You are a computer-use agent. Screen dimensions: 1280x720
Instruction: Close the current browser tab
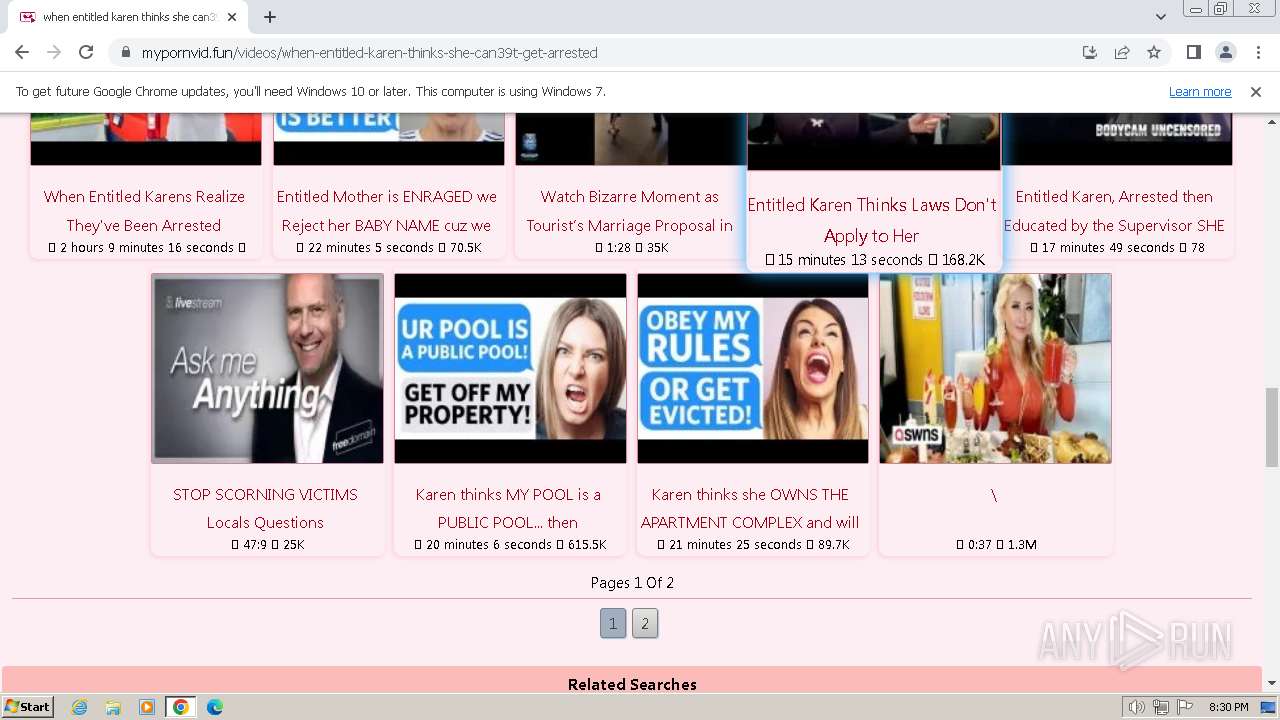coord(232,17)
